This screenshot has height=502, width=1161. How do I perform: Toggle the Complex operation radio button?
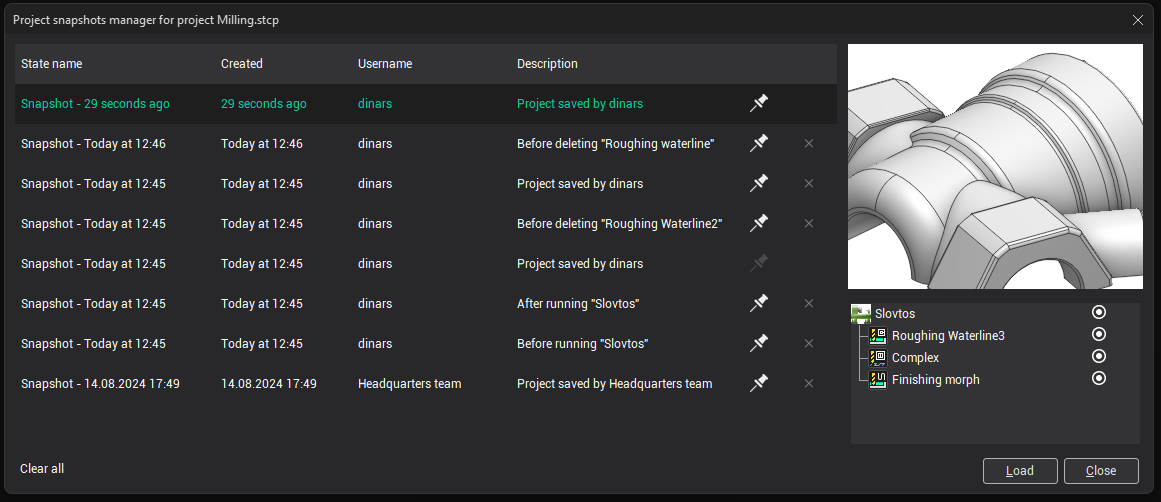pyautogui.click(x=1099, y=357)
